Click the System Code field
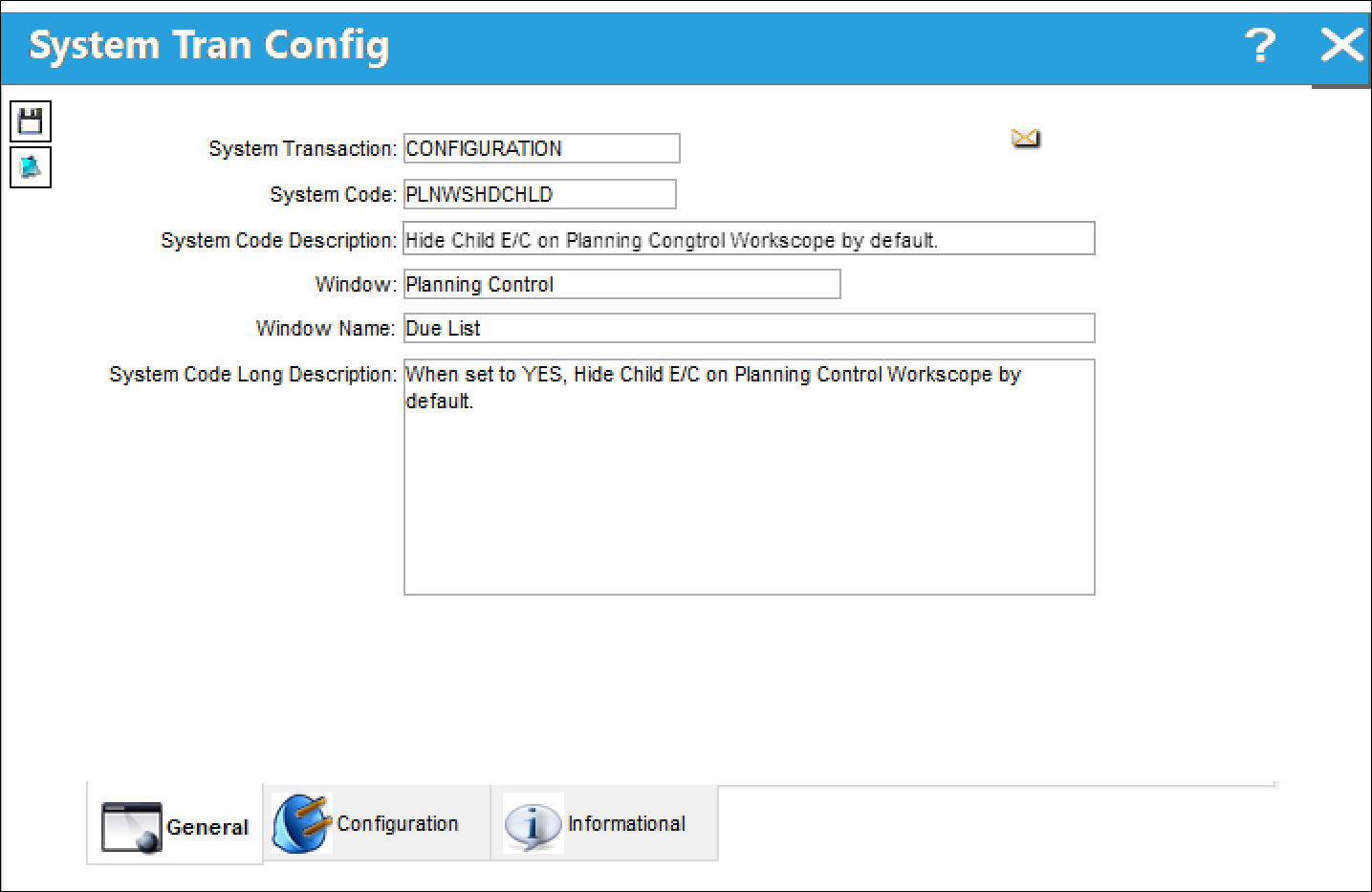The height and width of the screenshot is (892, 1372). point(540,194)
